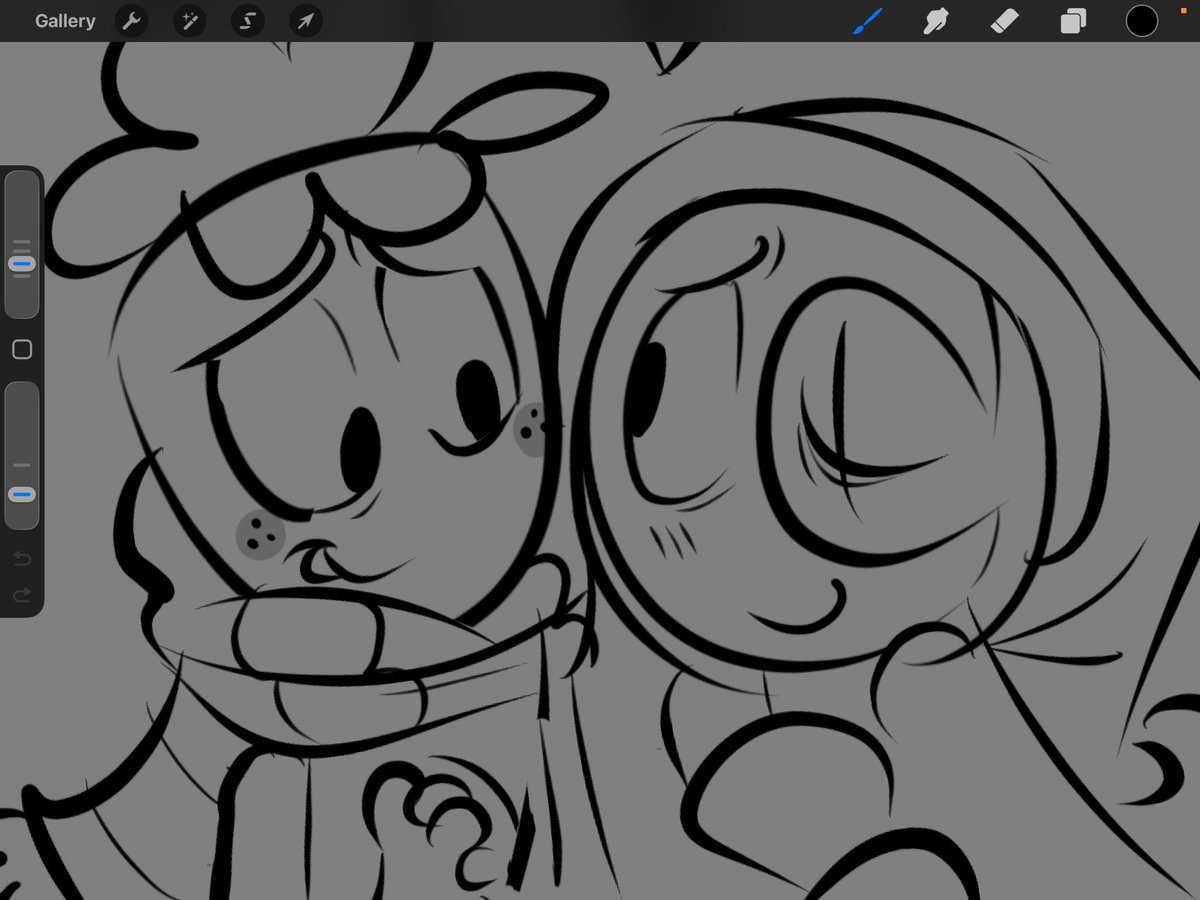This screenshot has height=900, width=1200.
Task: Open the Selection tool
Action: (248, 21)
